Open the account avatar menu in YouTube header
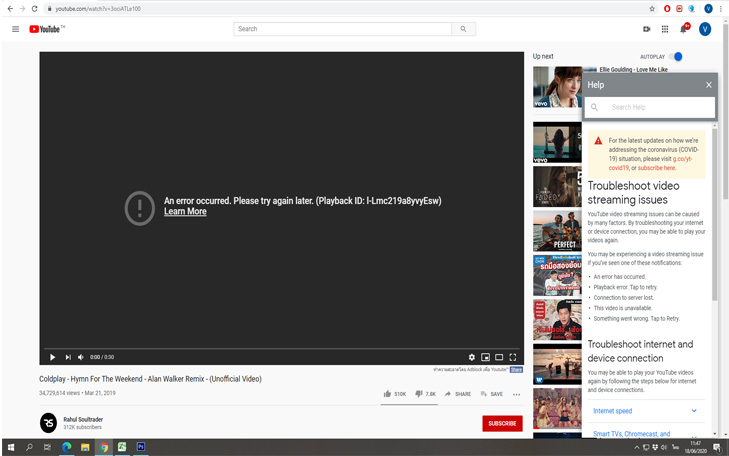Image resolution: width=729 pixels, height=456 pixels. click(705, 29)
